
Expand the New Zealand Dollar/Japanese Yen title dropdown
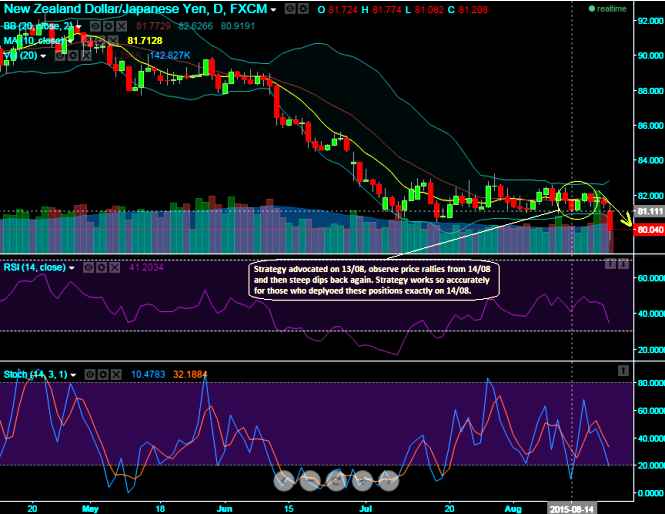pos(274,9)
